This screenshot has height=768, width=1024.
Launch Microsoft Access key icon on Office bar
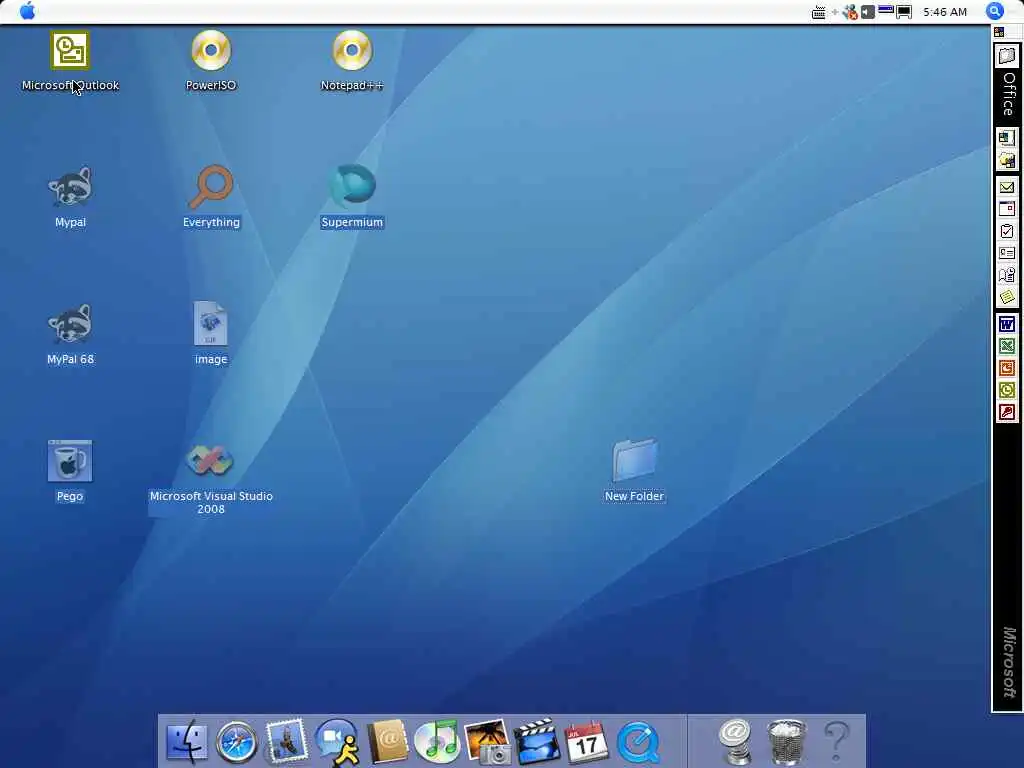click(x=1006, y=412)
